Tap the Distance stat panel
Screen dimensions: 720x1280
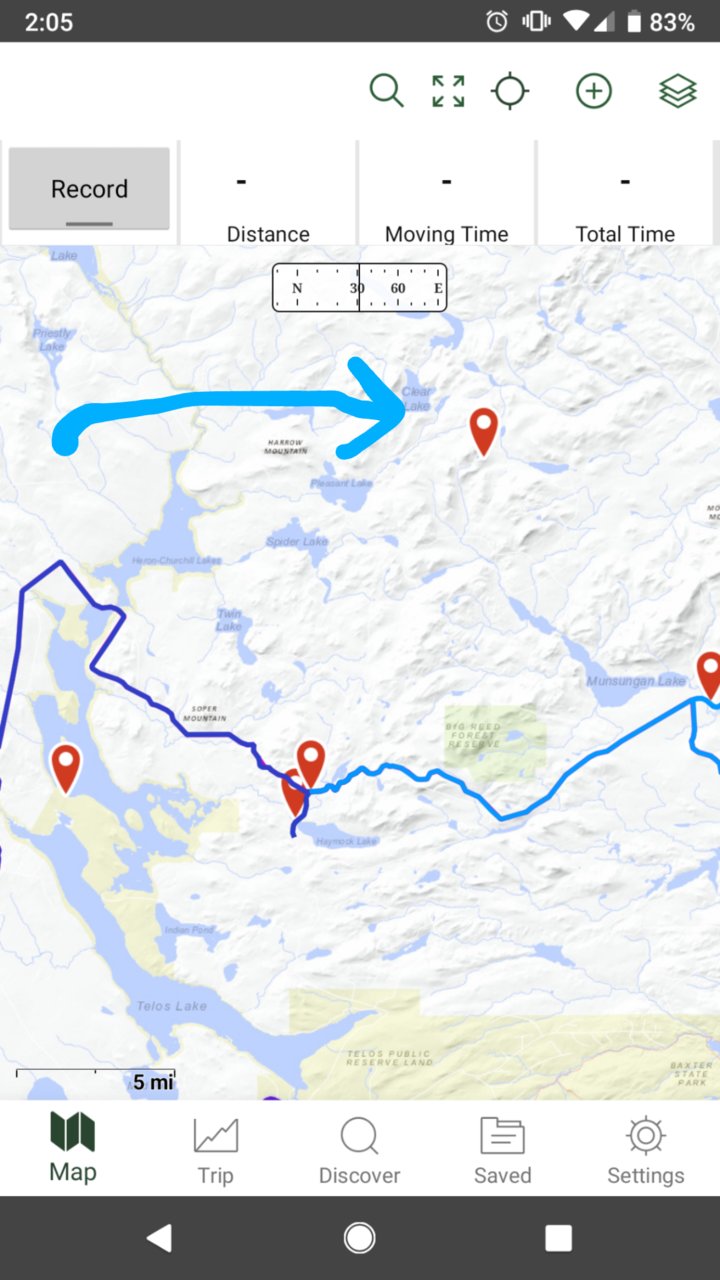[x=268, y=194]
